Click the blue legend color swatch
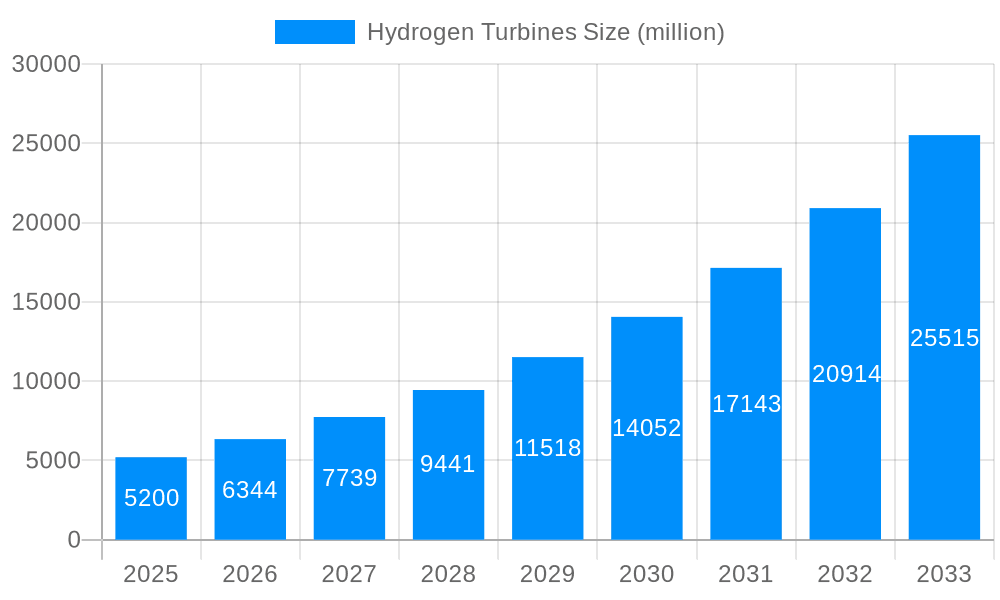 coord(312,31)
